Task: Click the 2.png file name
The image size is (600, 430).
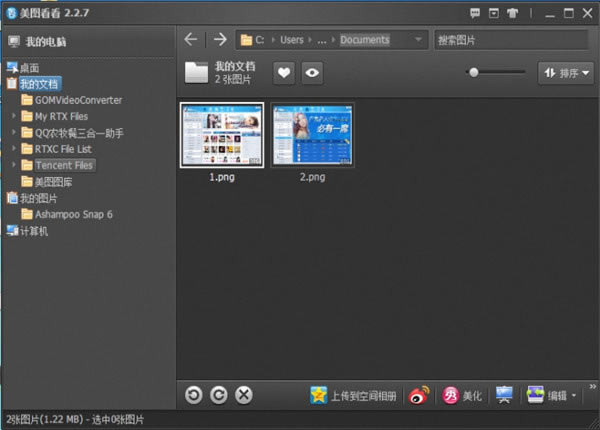Action: coord(312,177)
